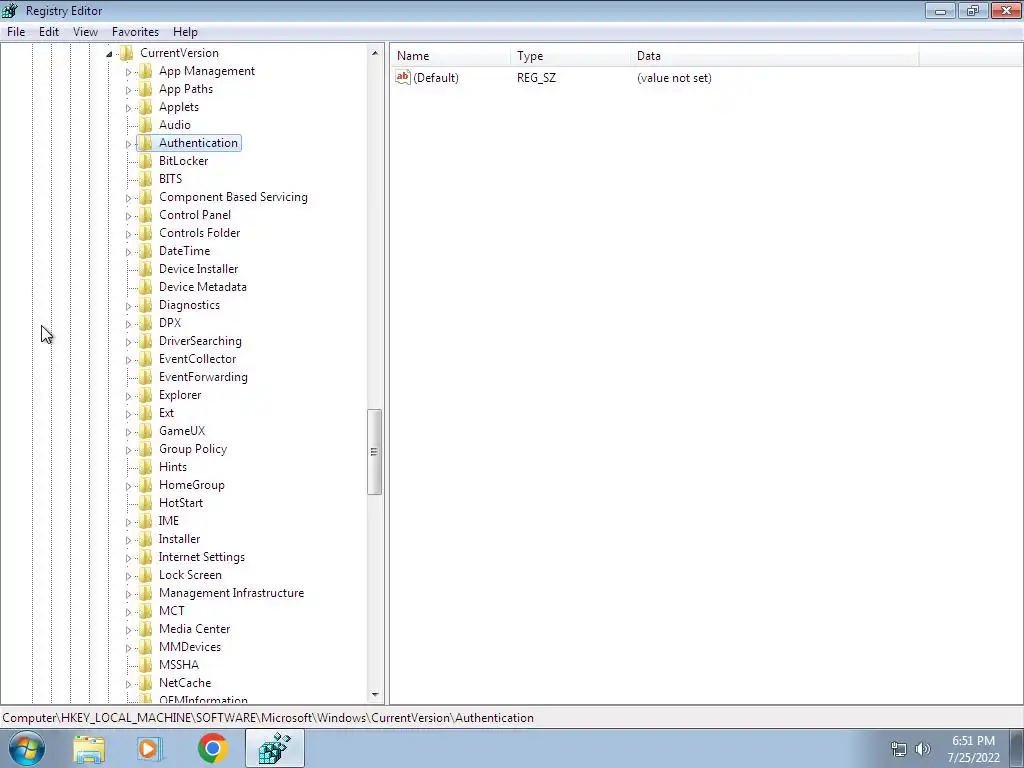Viewport: 1024px width, 768px height.
Task: Open Windows Explorer from the taskbar
Action: [x=89, y=749]
